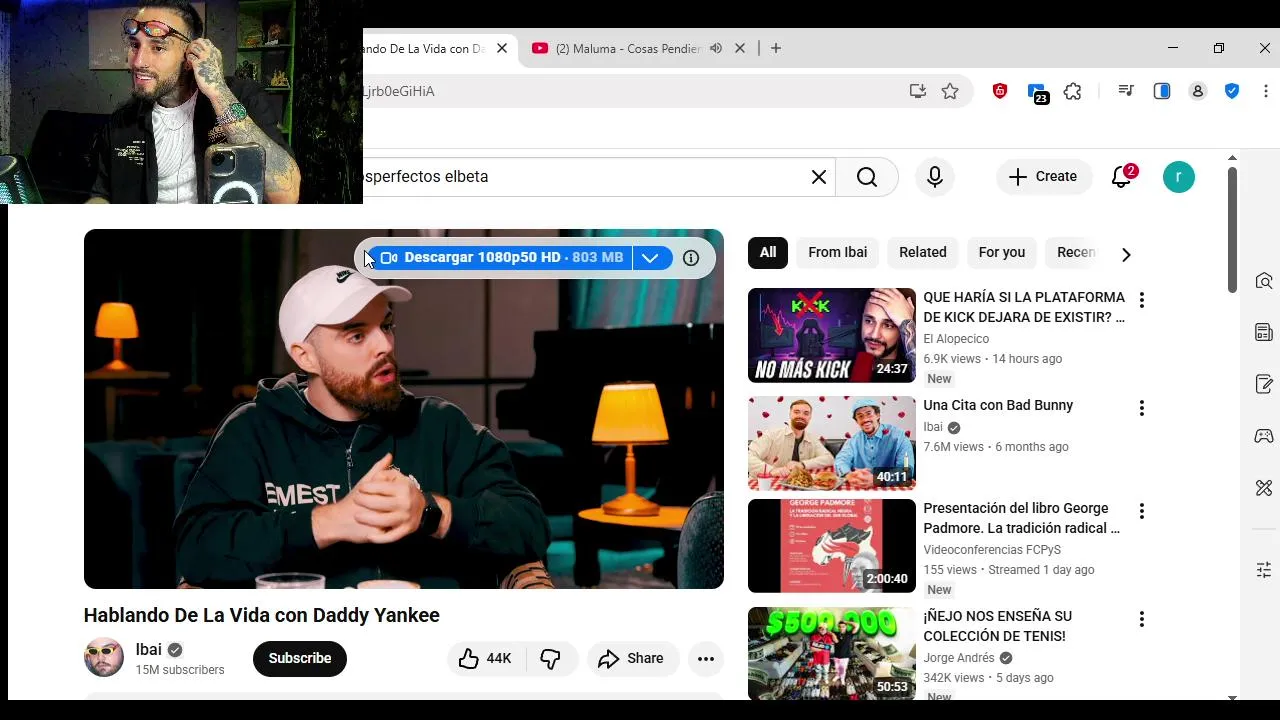Image resolution: width=1280 pixels, height=720 pixels.
Task: Open the George Padmore video thumbnail
Action: pyautogui.click(x=832, y=546)
